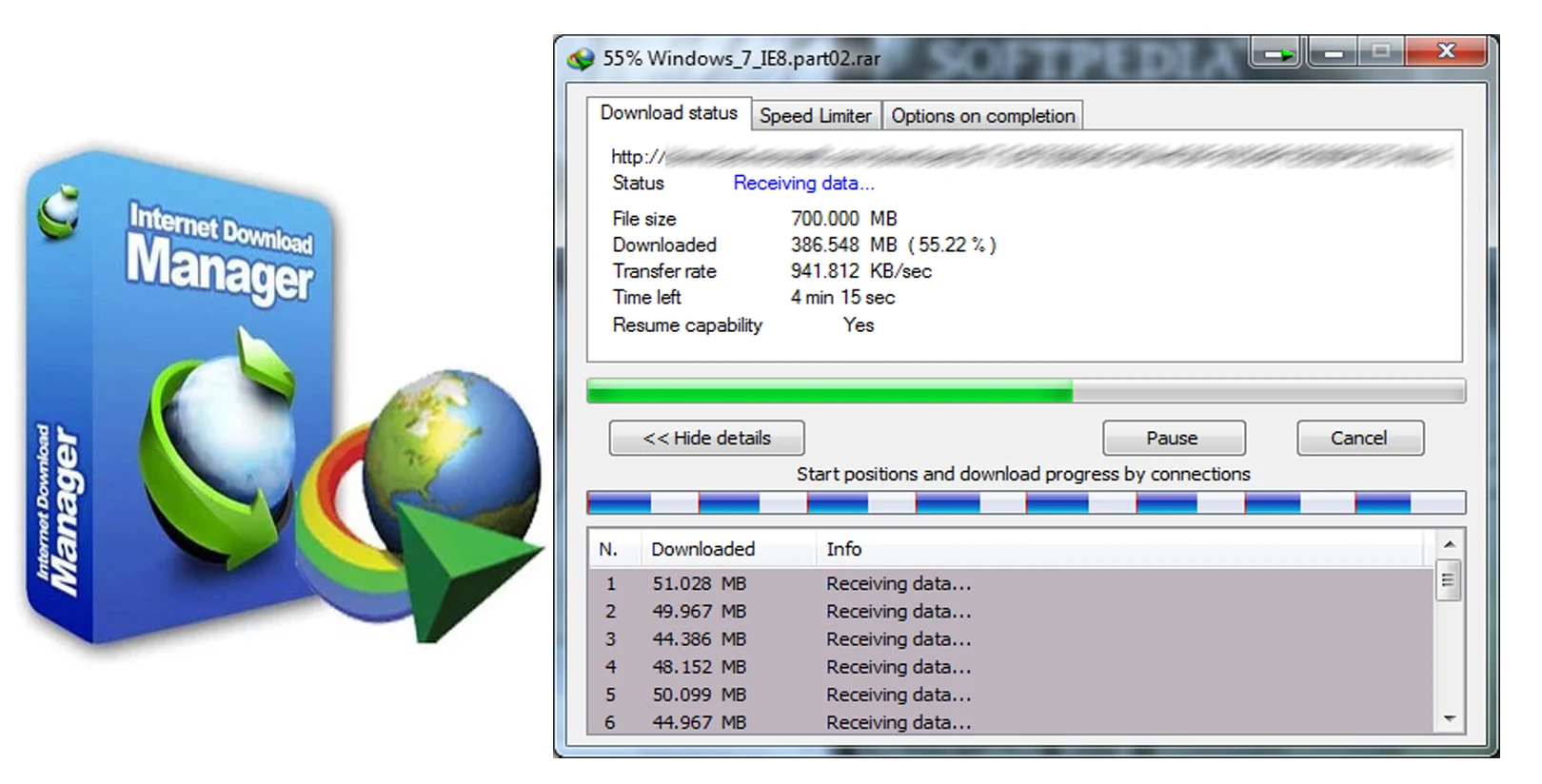Click the Resume capability Yes value
This screenshot has height=784, width=1542.
(858, 325)
